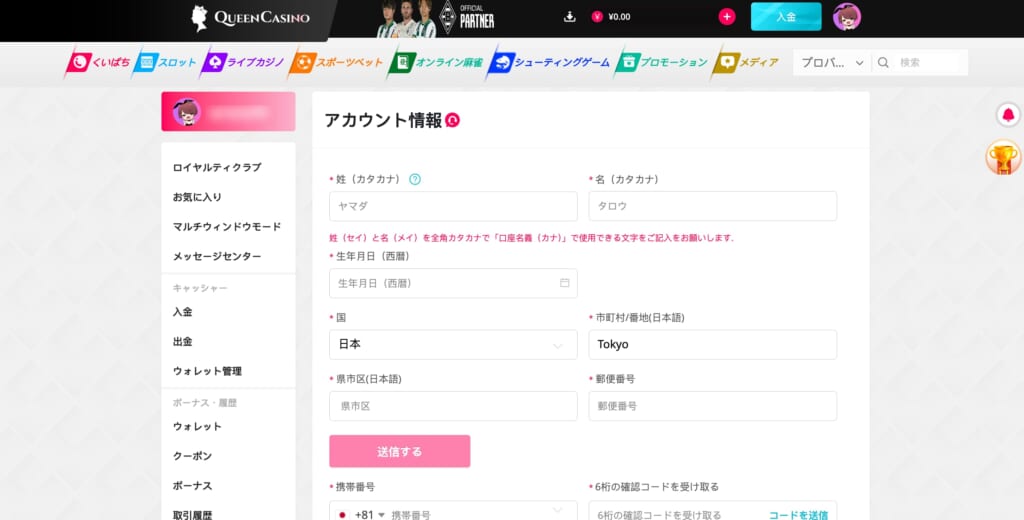Screen dimensions: 1024x520
Task: Click the スポーツベット soccer ball icon
Action: coord(304,63)
